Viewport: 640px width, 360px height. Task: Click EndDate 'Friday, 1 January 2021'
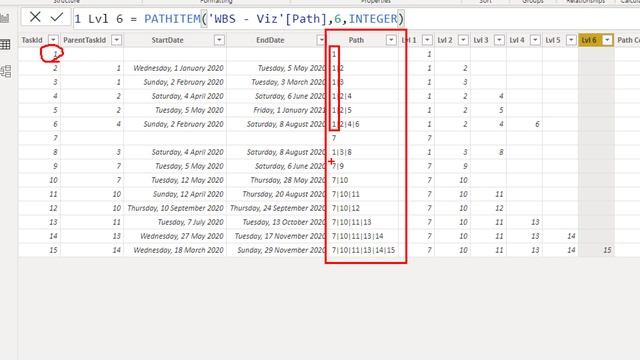[289, 110]
